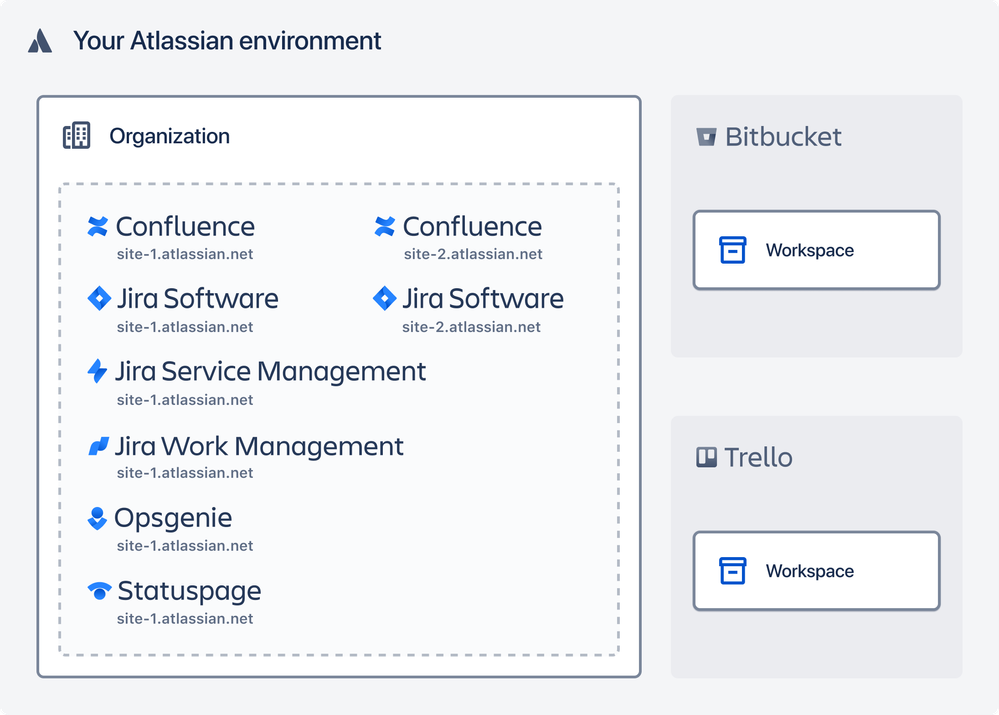The image size is (999, 715).
Task: Click site-1.atlassian.net under Jira Software
Action: click(185, 327)
